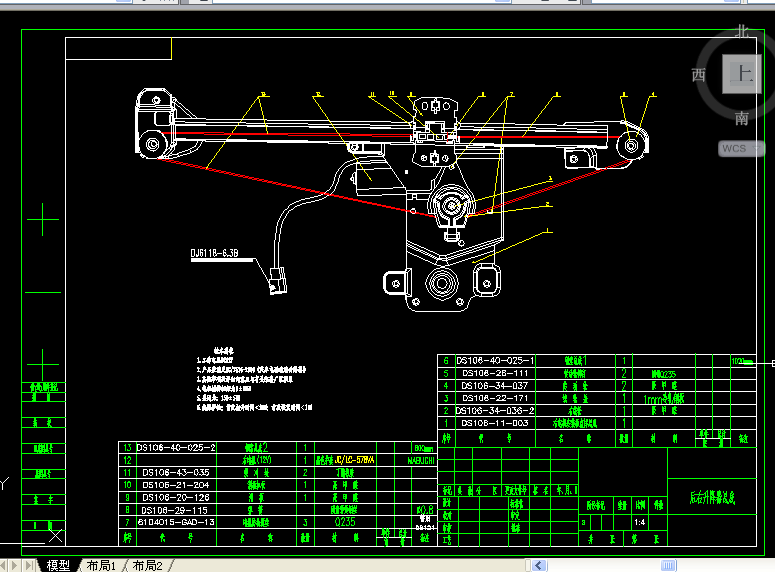Select part number DS106-43-035 in parts list
This screenshot has width=775, height=572.
(175, 472)
